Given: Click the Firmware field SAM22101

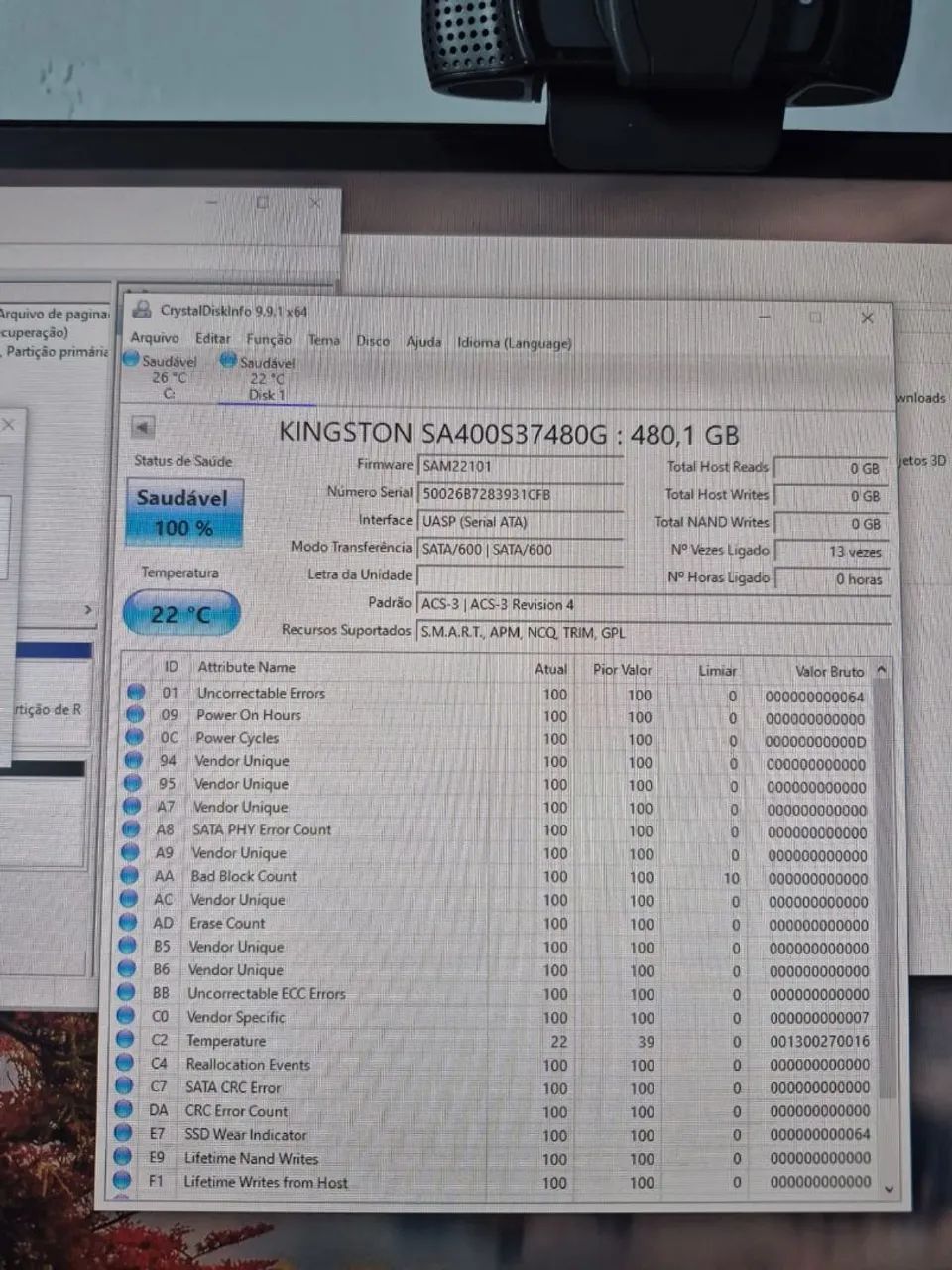Looking at the screenshot, I should [x=521, y=466].
